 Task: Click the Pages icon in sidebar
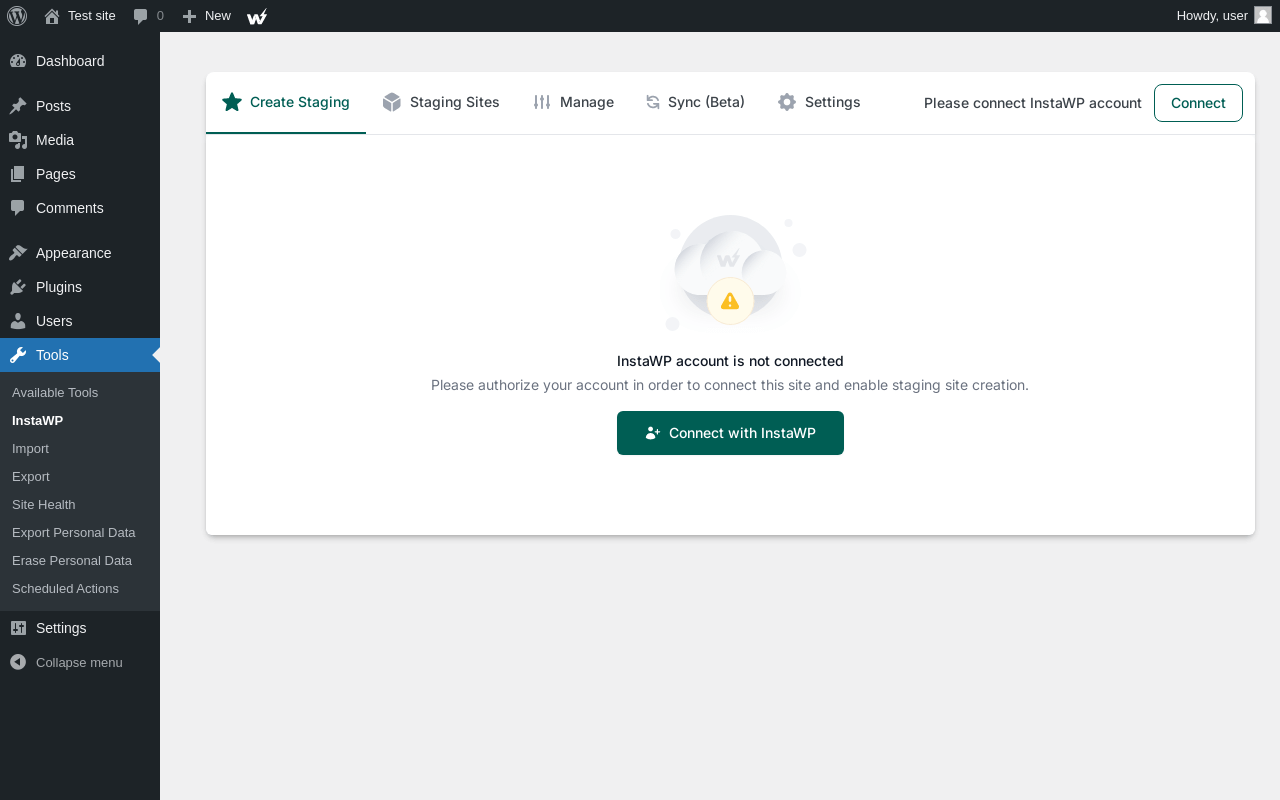[18, 174]
